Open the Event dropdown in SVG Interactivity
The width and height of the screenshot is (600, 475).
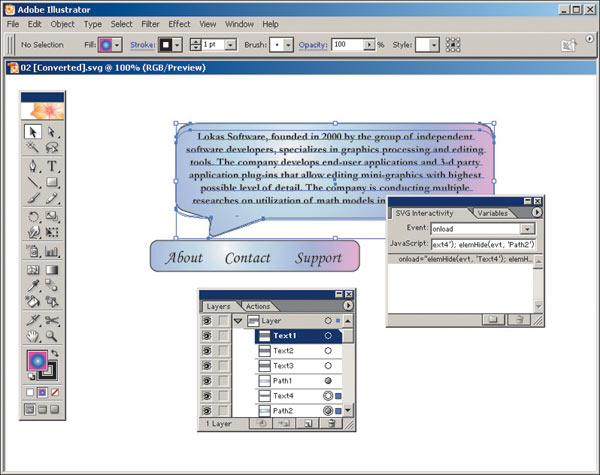(526, 228)
